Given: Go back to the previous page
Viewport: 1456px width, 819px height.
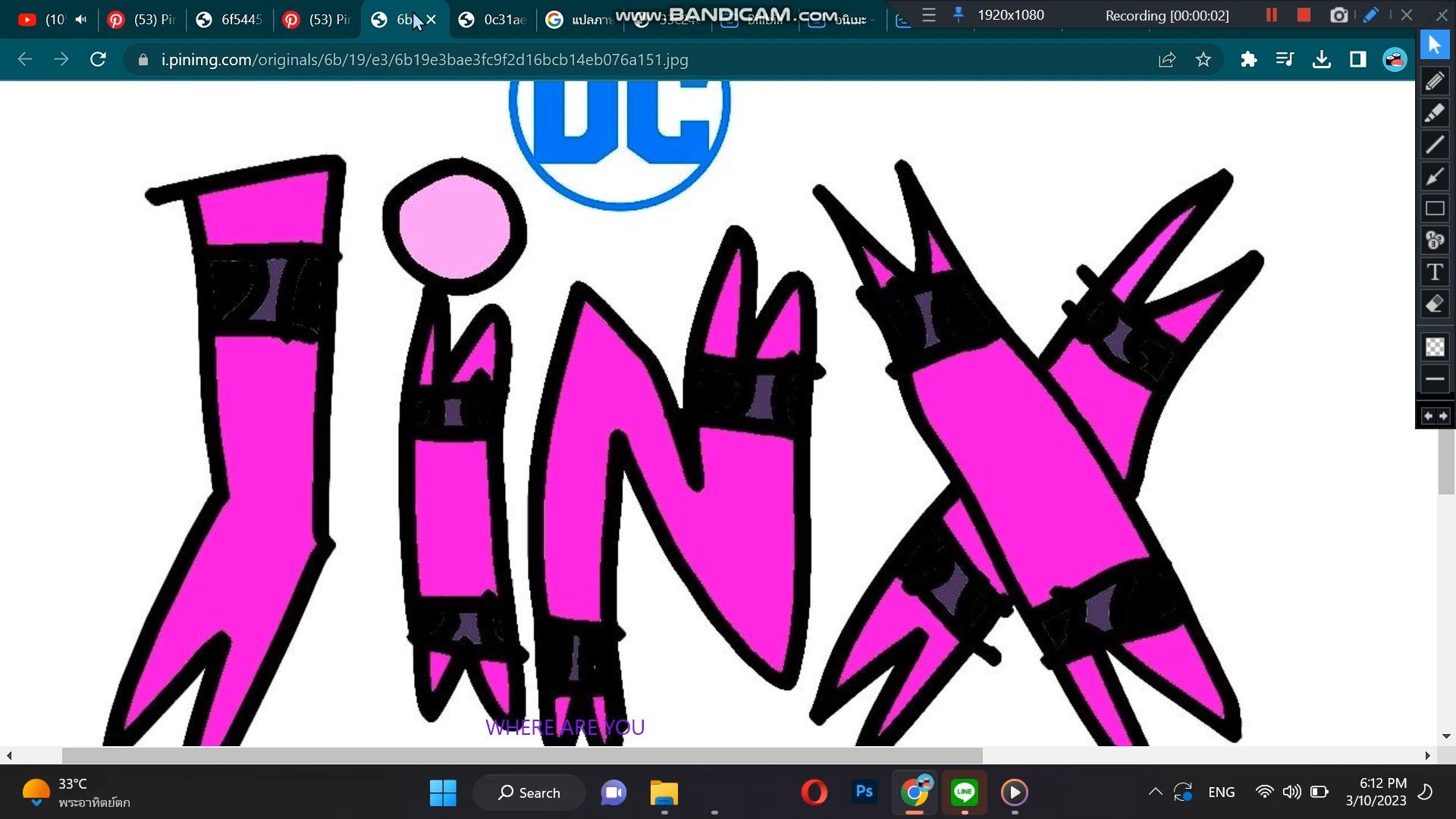Looking at the screenshot, I should [25, 60].
